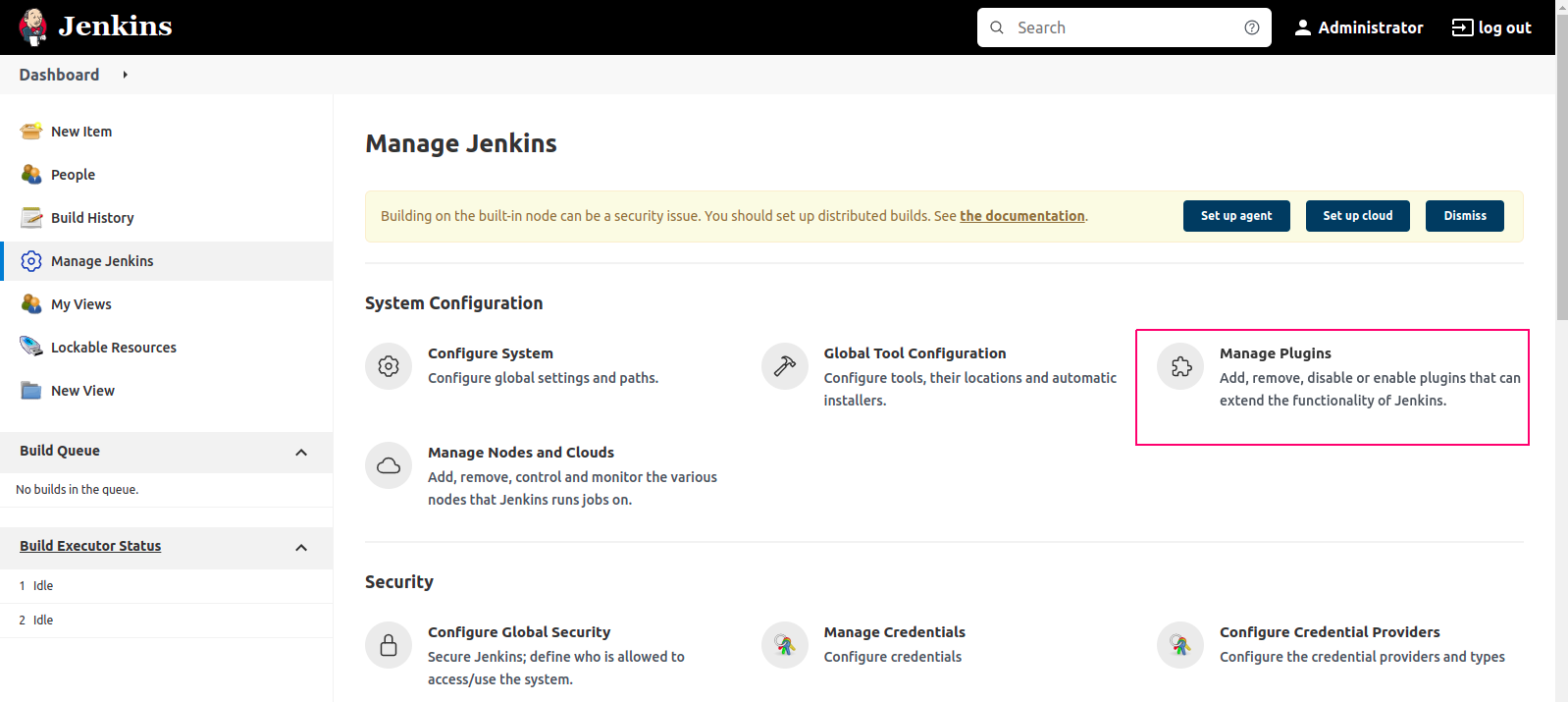Click the search magnifier icon
Screen dimensions: 1568x702
click(x=997, y=27)
